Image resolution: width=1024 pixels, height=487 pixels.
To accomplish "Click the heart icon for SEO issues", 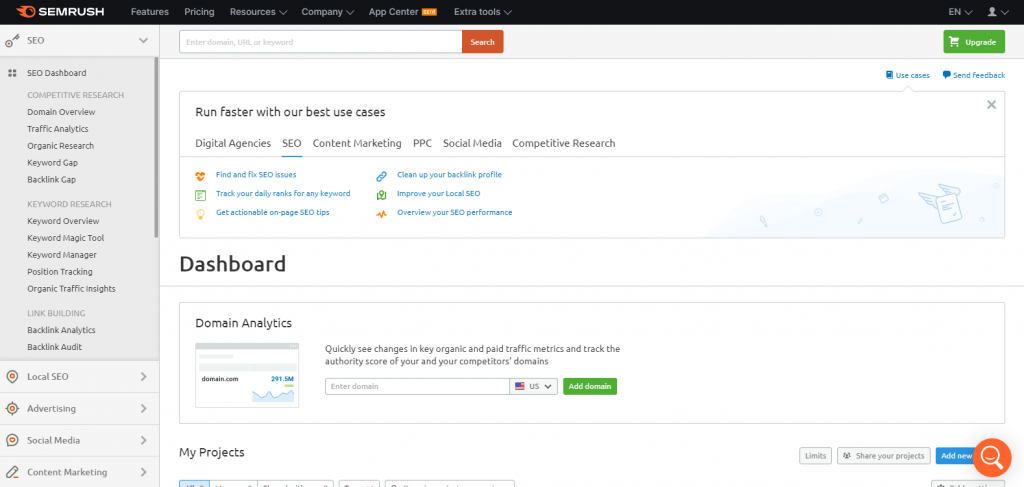I will (200, 176).
